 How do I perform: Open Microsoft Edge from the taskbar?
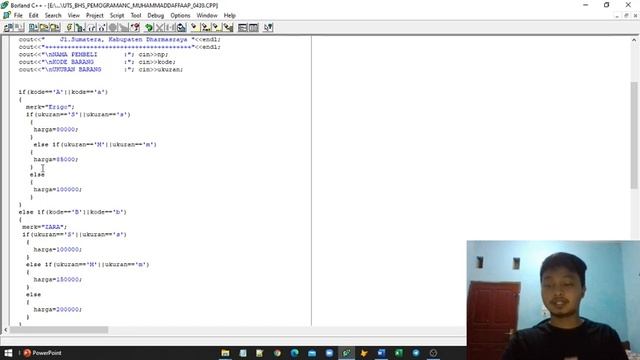tap(295, 353)
